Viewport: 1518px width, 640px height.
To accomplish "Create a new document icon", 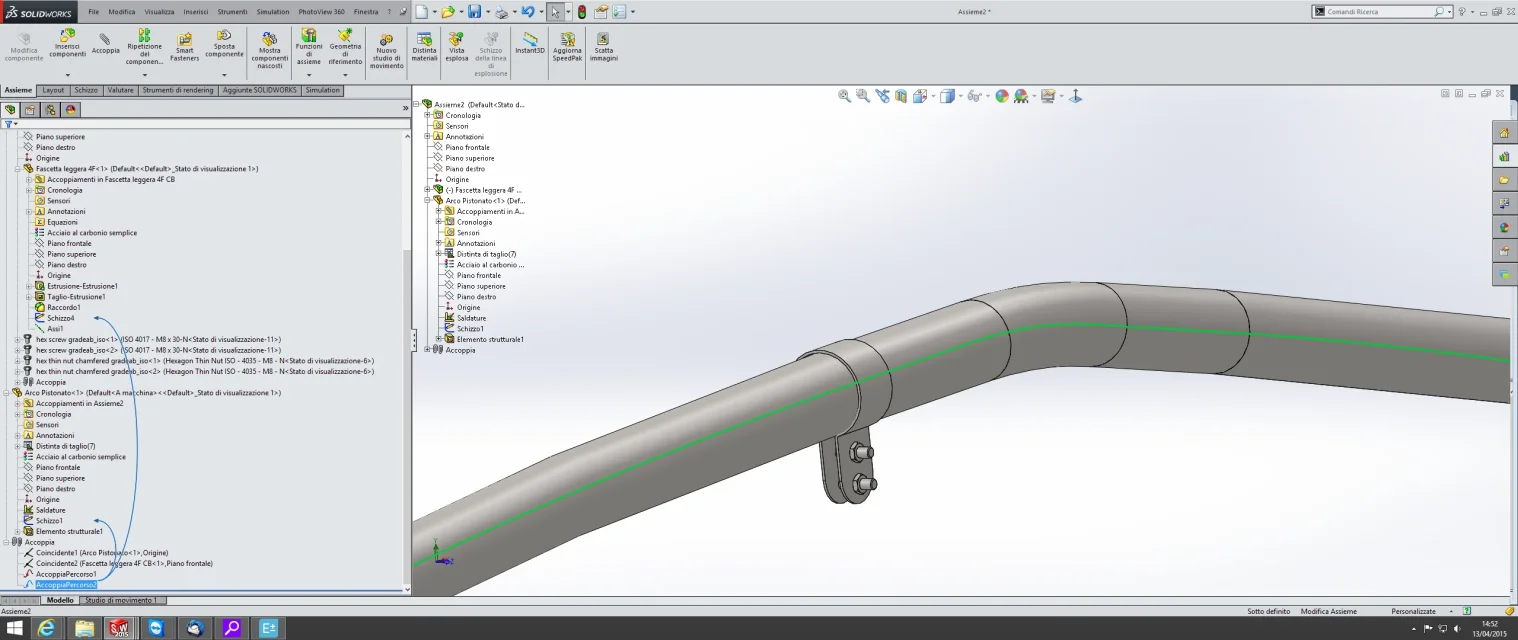I will tap(422, 12).
